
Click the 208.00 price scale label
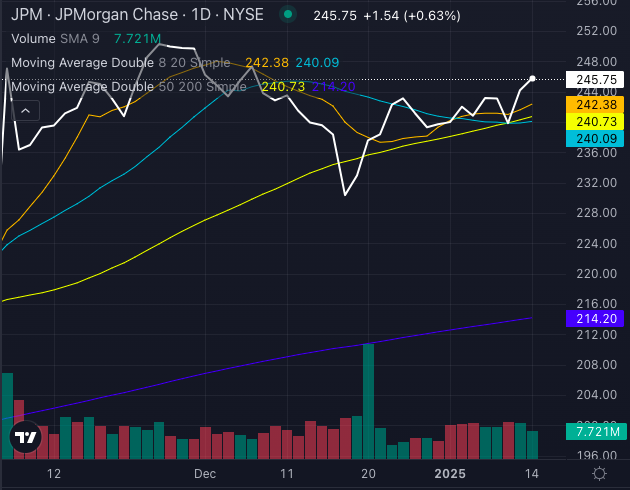597,365
